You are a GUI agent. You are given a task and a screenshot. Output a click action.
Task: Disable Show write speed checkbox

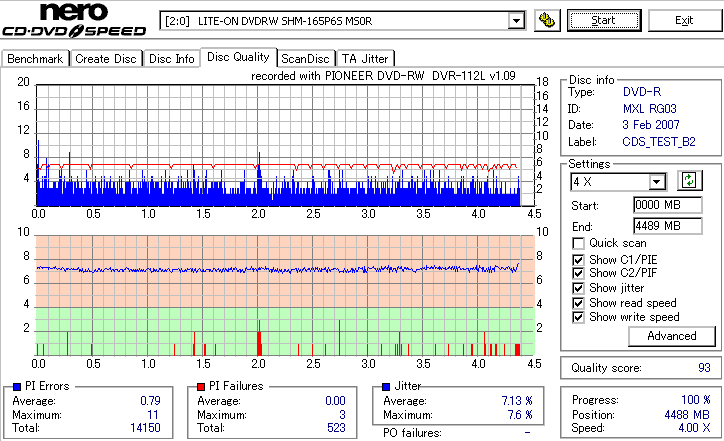click(x=578, y=317)
